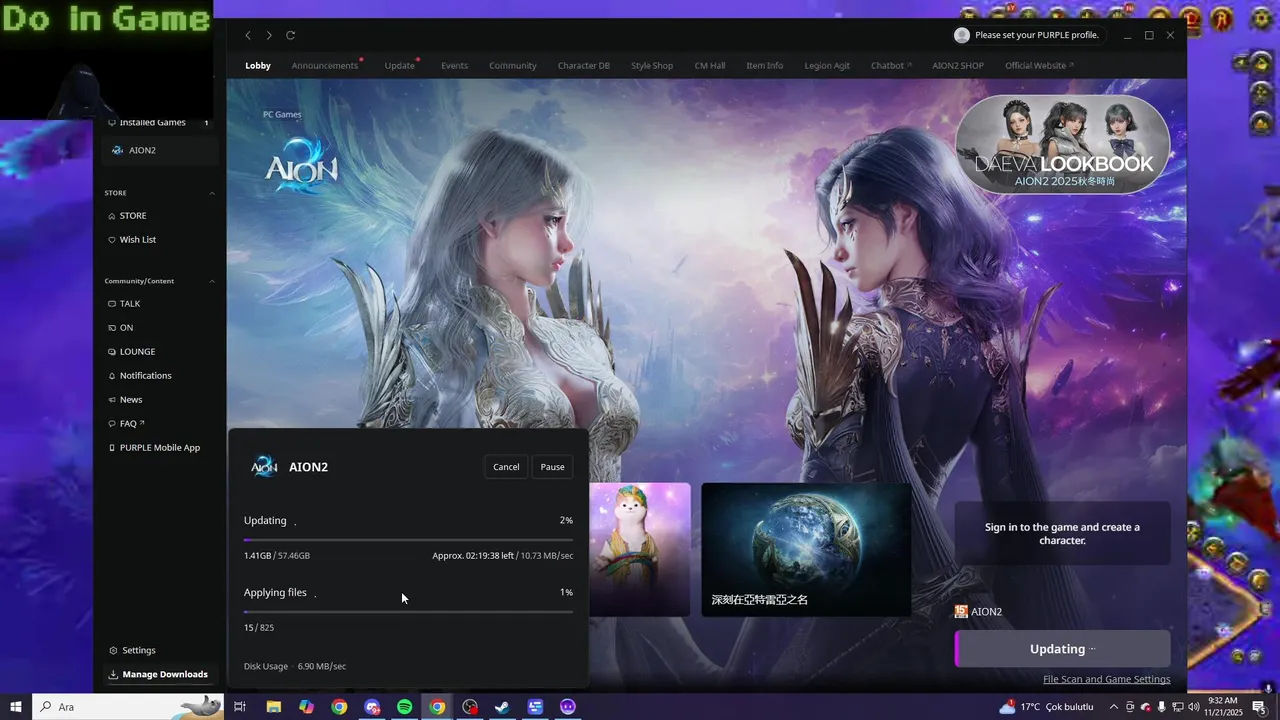Click the large Updating button
Viewport: 1280px width, 720px height.
tap(1063, 649)
